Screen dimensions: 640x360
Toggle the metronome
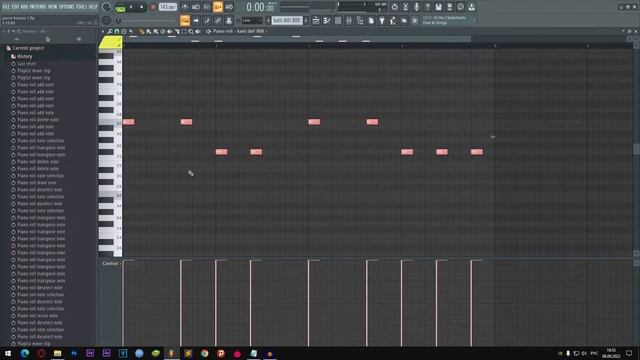(x=185, y=7)
